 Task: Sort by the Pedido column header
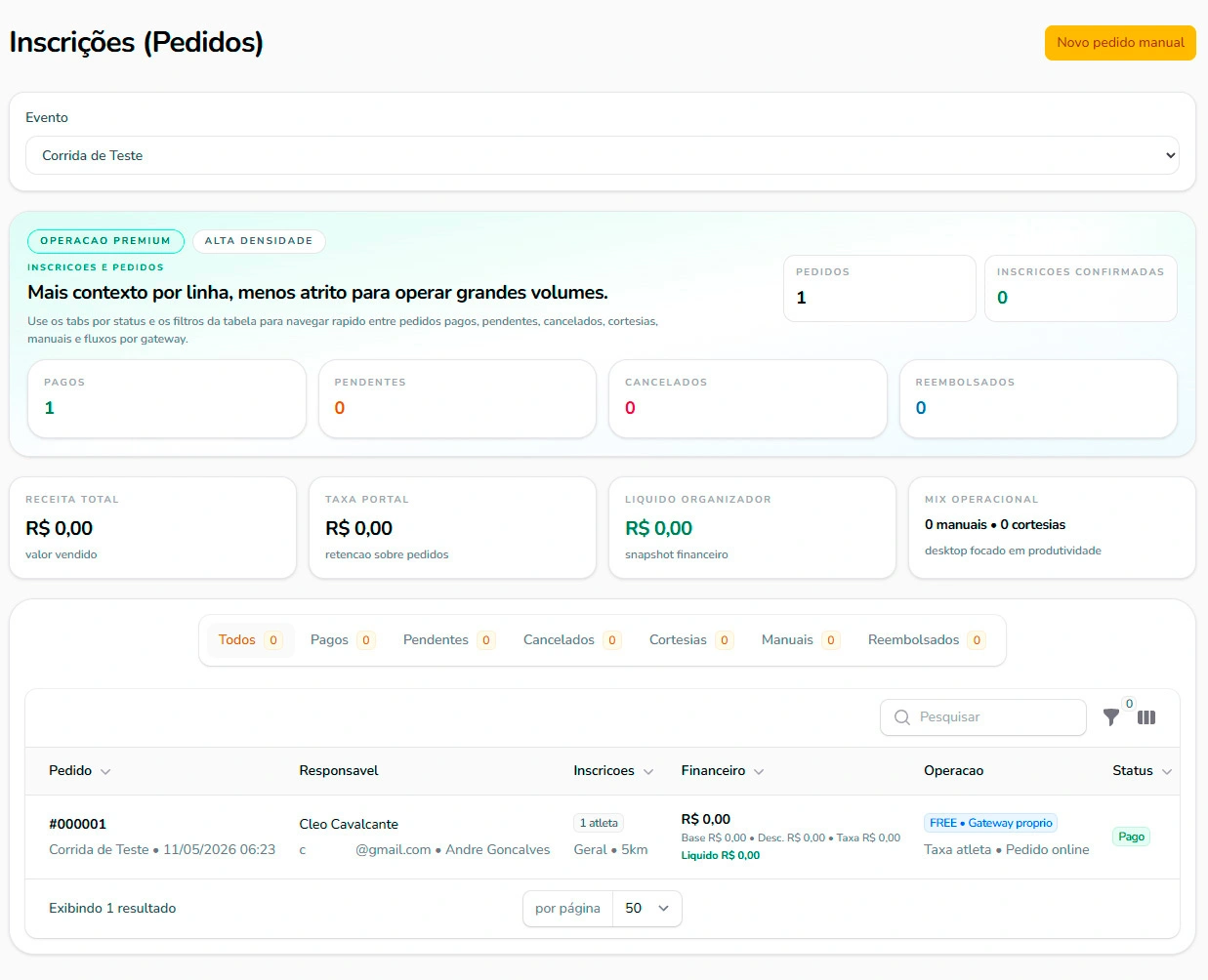tap(79, 771)
